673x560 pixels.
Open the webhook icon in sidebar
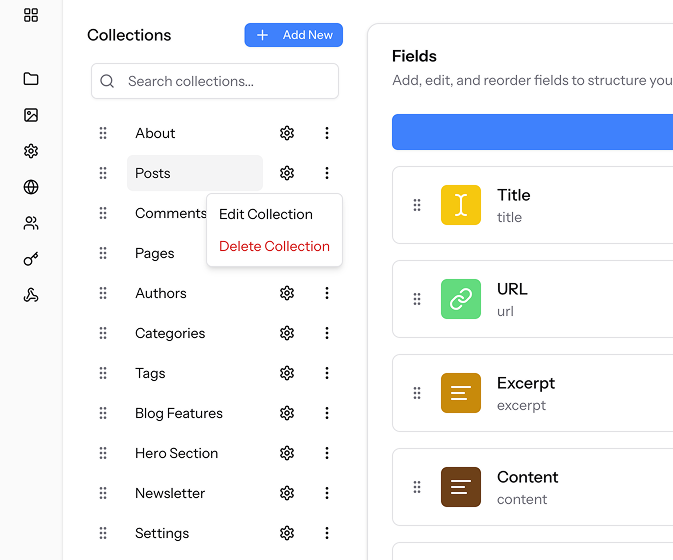click(x=31, y=295)
